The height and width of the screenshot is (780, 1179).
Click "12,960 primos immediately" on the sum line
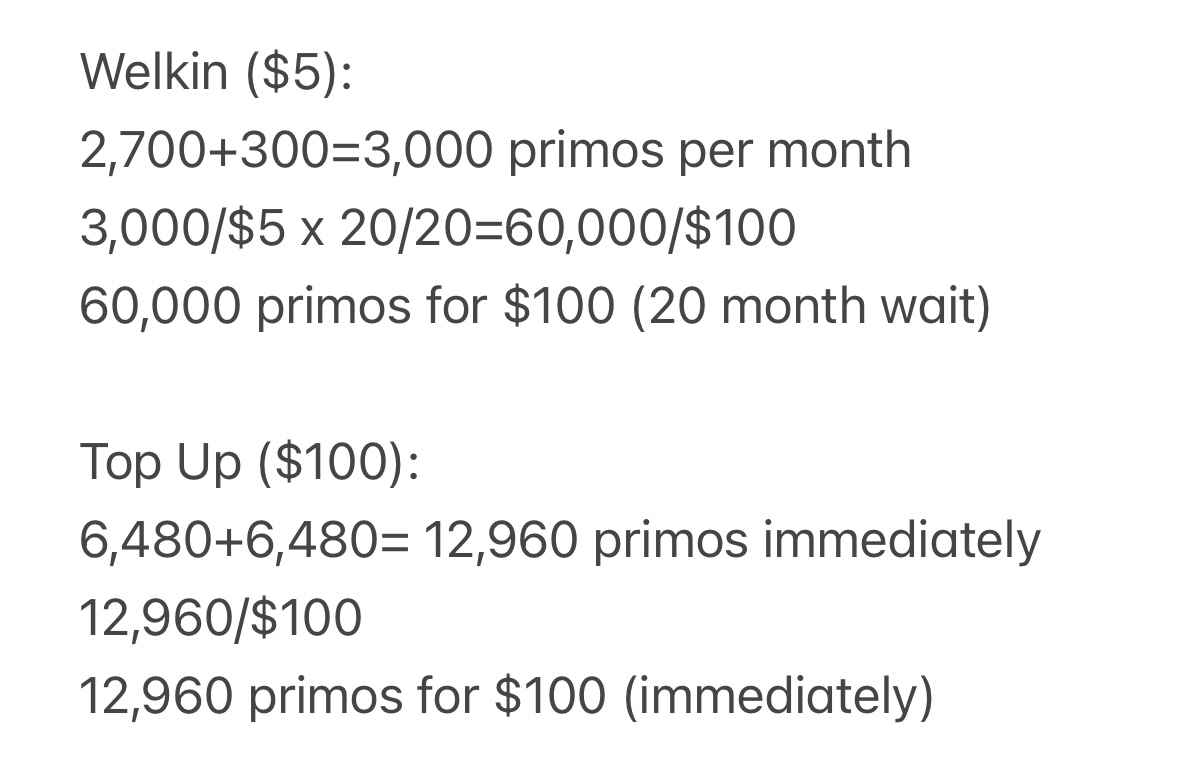[732, 542]
